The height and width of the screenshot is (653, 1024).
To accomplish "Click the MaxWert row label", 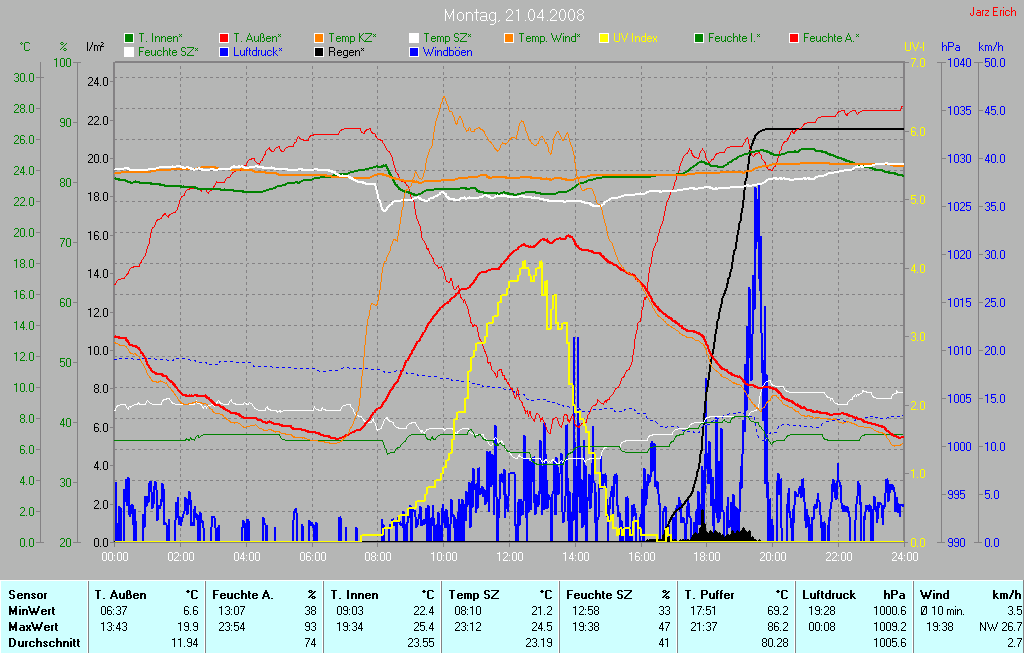I will pyautogui.click(x=31, y=626).
